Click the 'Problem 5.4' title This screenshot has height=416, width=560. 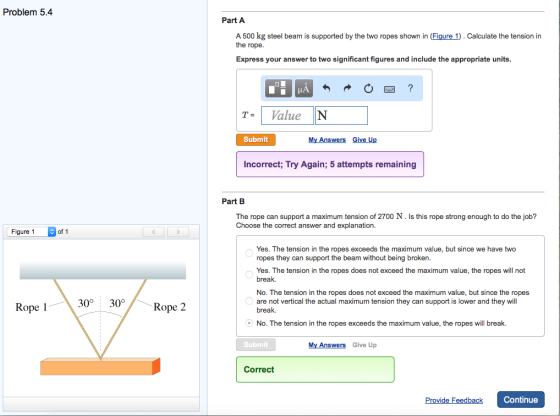[28, 12]
